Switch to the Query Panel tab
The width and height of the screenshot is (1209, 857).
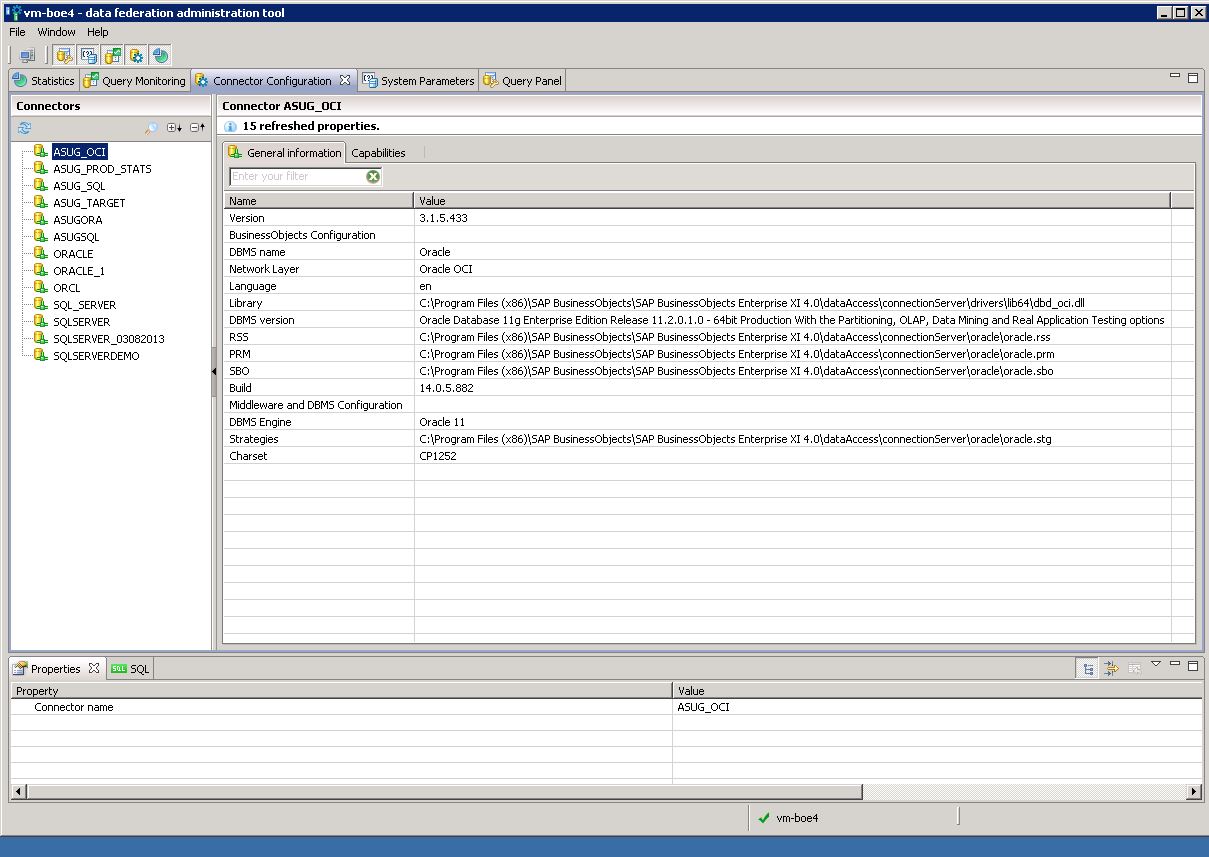click(523, 81)
